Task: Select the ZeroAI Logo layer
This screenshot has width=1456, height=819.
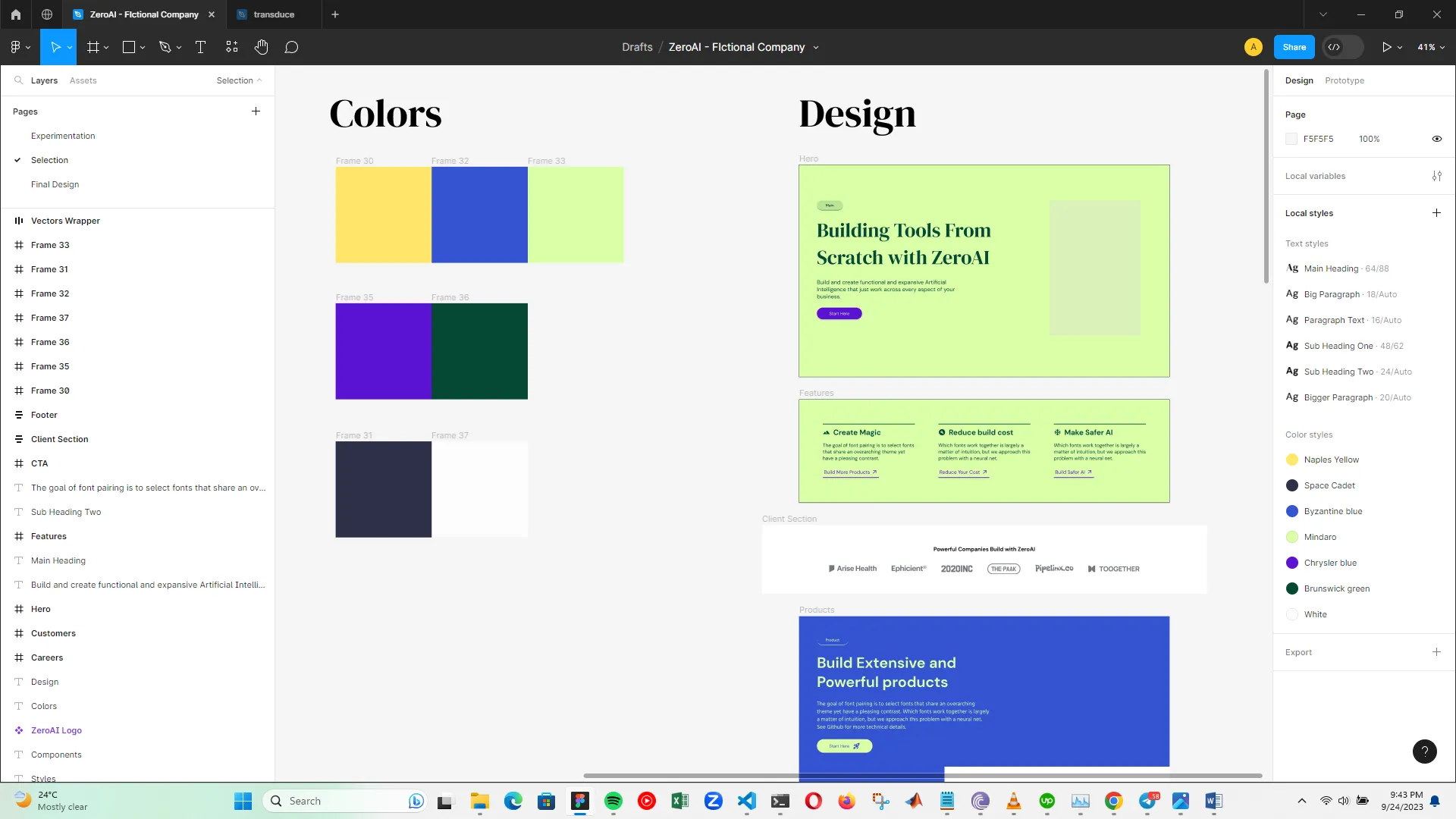Action: point(56,730)
